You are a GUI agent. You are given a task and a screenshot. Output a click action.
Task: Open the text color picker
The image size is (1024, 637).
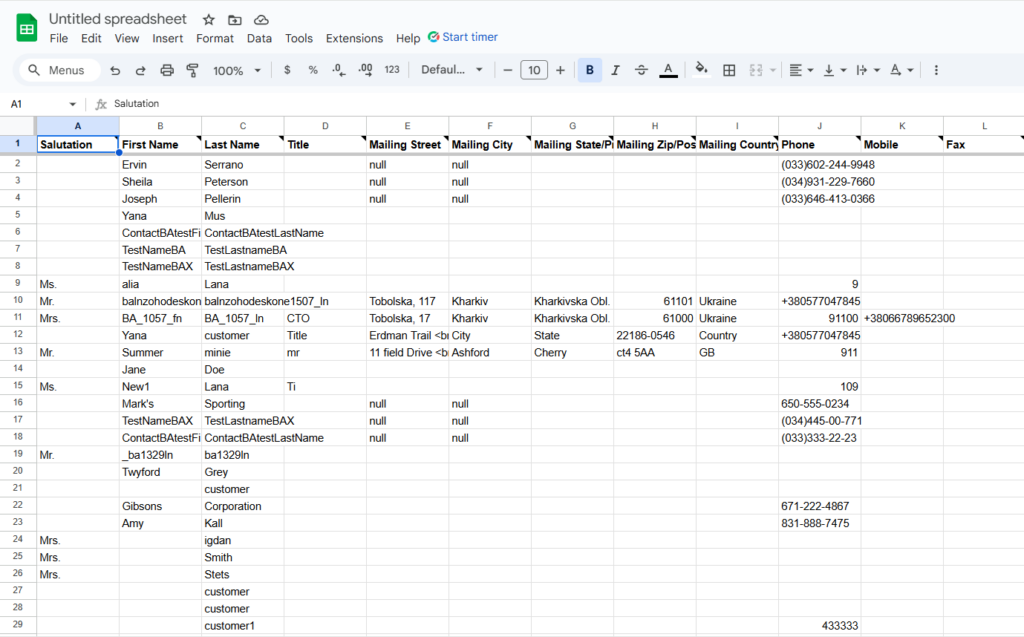(x=667, y=70)
